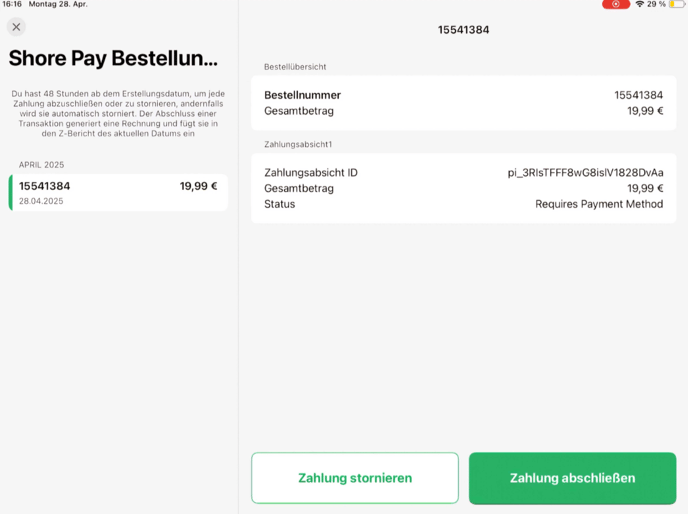Tap the time display 16:16
Image resolution: width=688 pixels, height=514 pixels.
(x=12, y=4)
